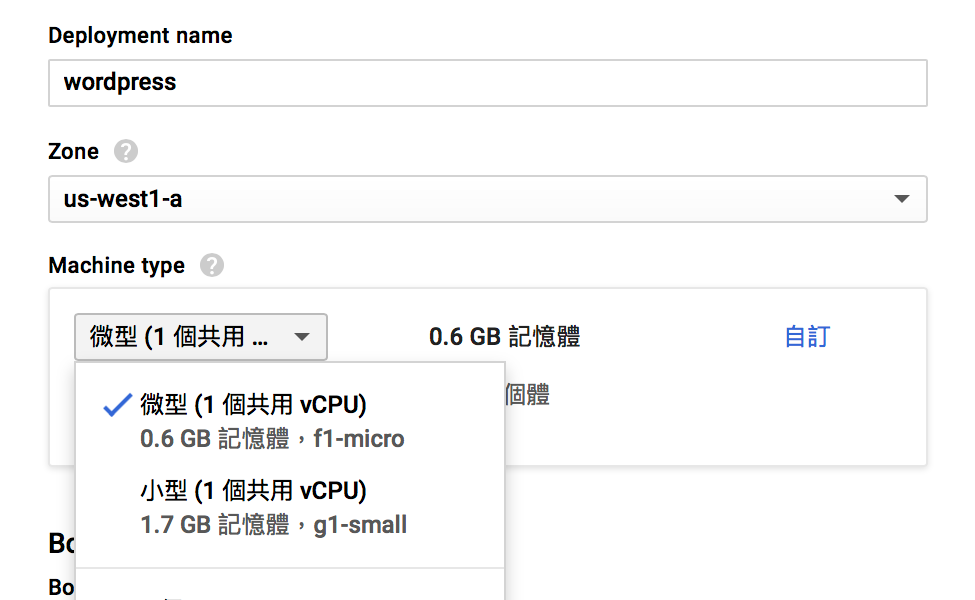
Task: Click the "Zone" field label
Action: coord(74,152)
